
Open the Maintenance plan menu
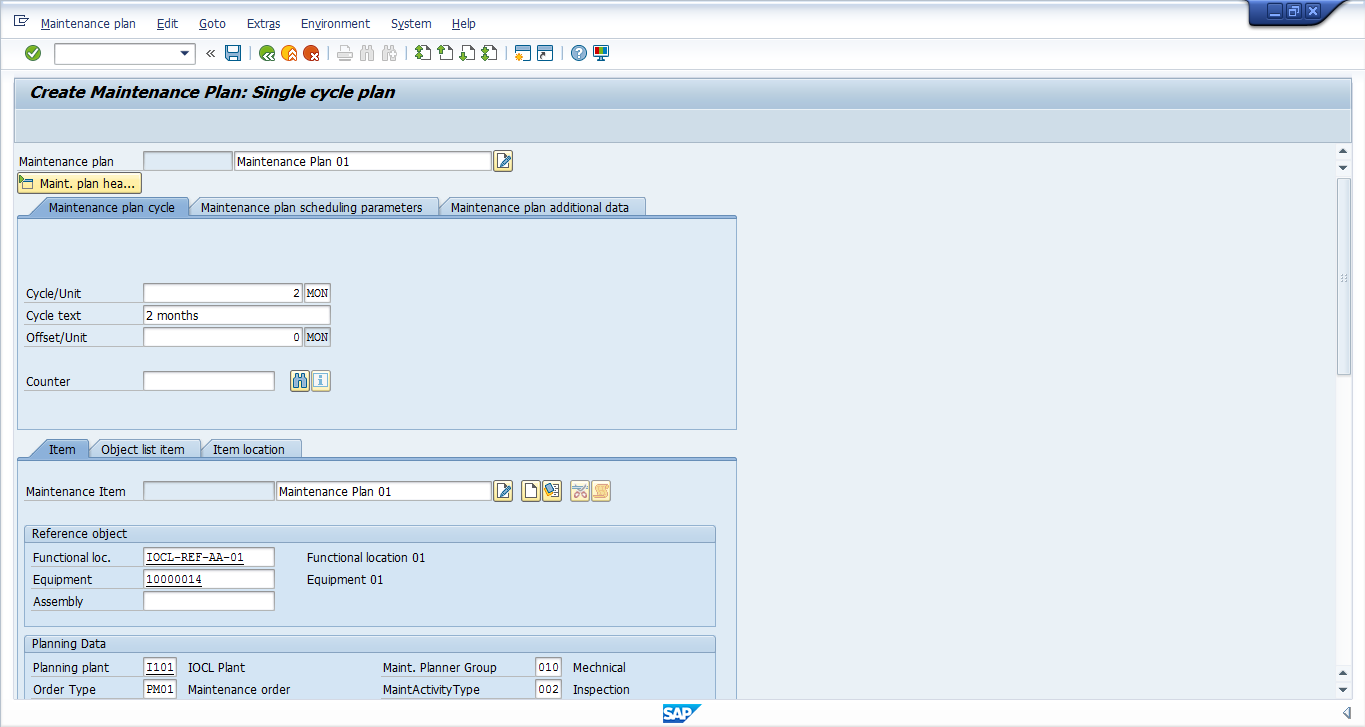pyautogui.click(x=88, y=23)
